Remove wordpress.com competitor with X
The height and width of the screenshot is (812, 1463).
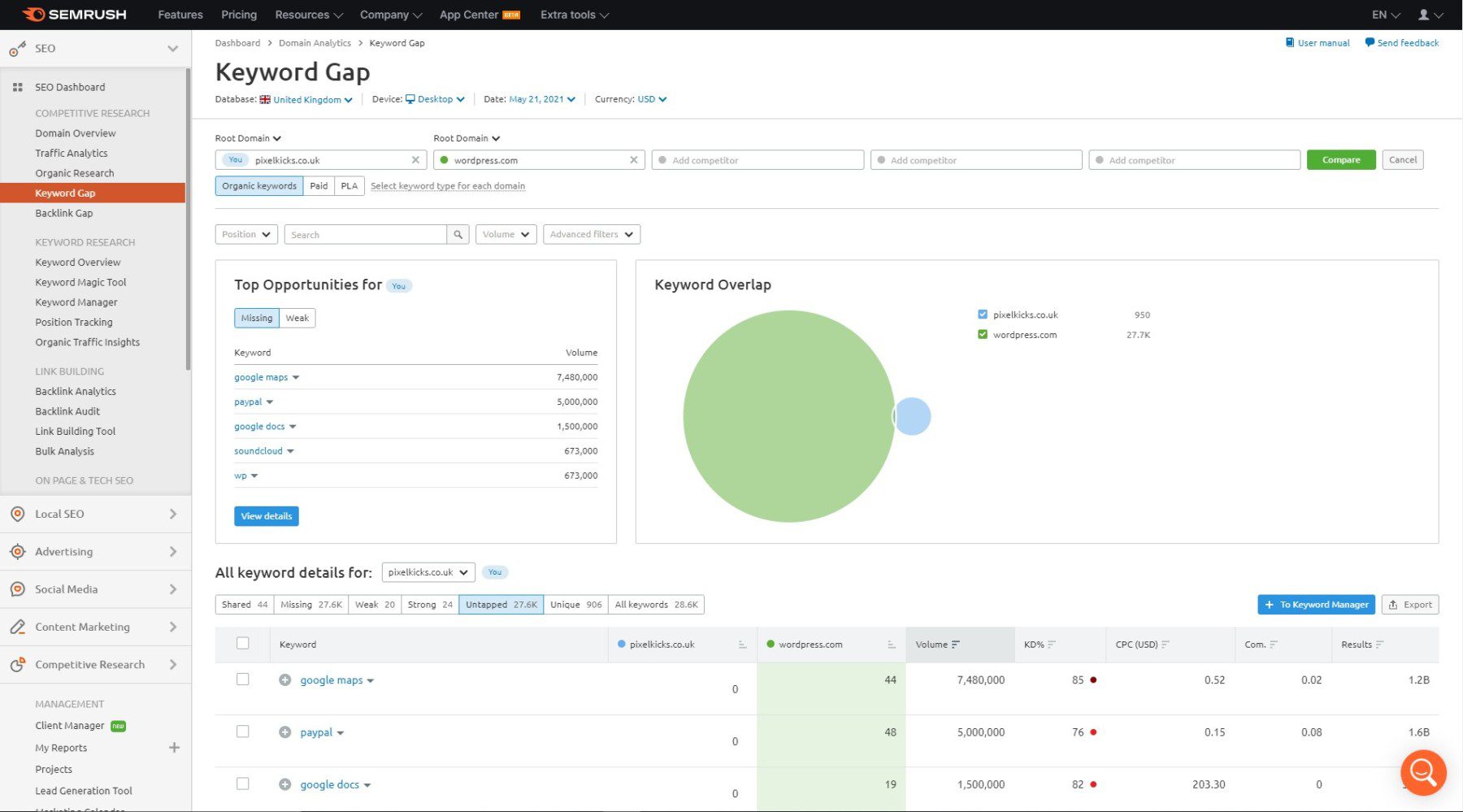click(634, 160)
